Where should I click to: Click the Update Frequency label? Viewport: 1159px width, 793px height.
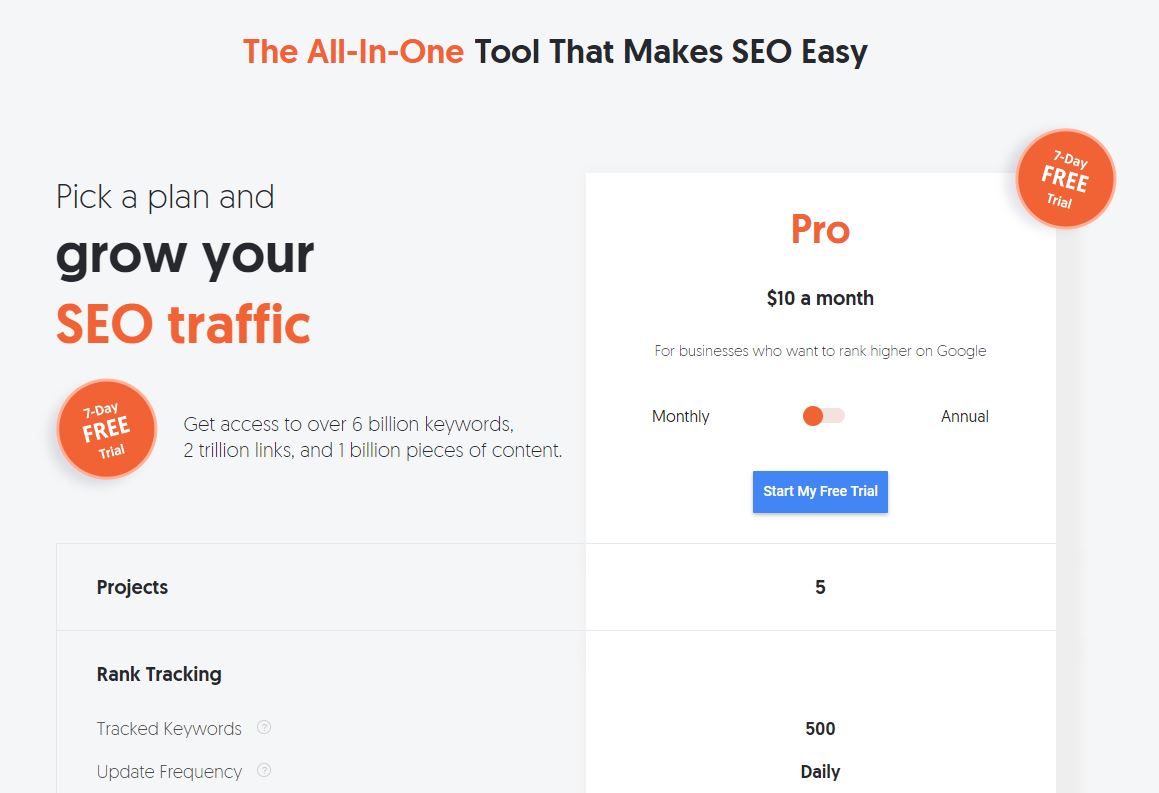(x=169, y=772)
